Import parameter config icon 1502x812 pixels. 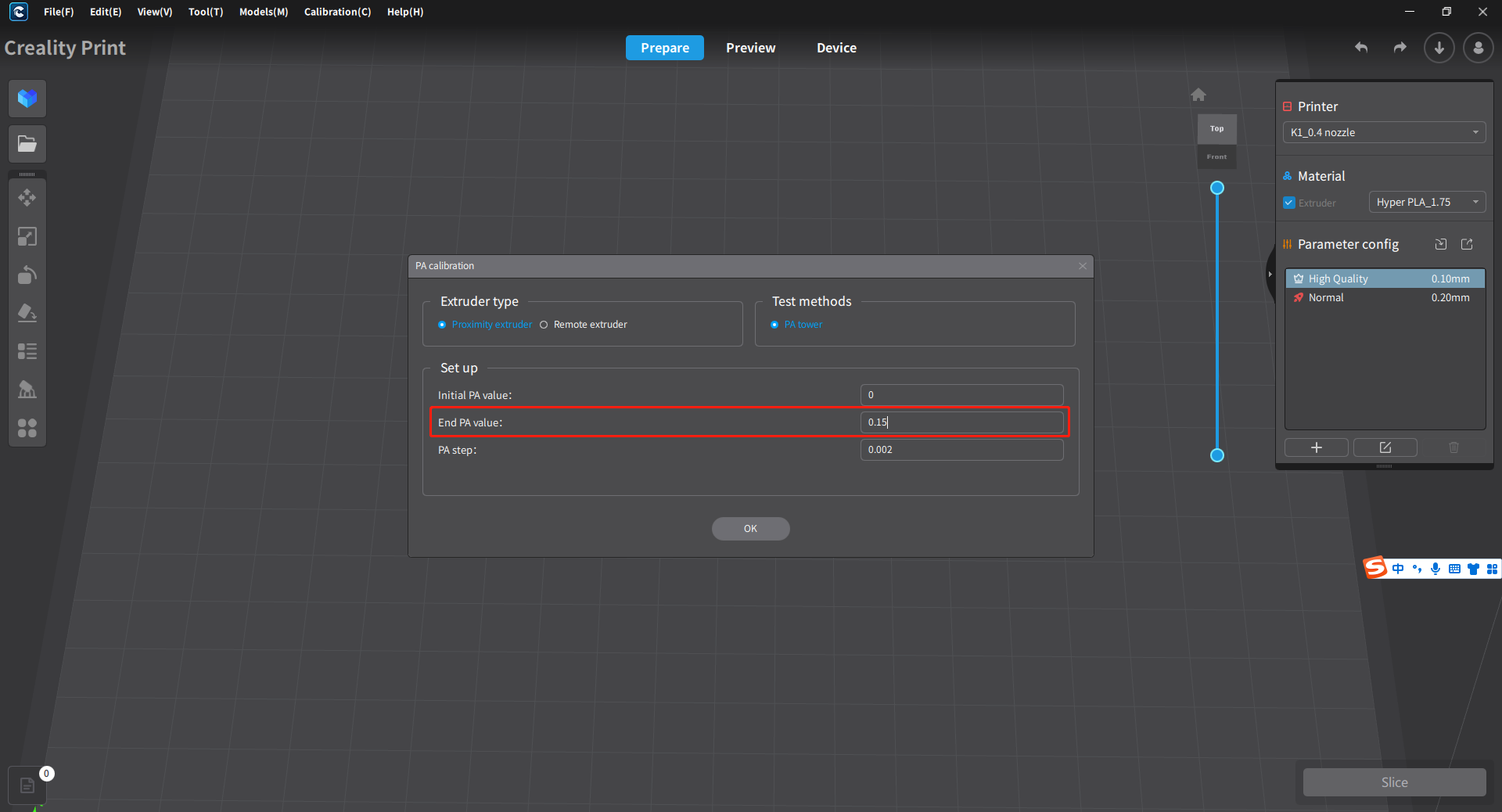point(1441,244)
